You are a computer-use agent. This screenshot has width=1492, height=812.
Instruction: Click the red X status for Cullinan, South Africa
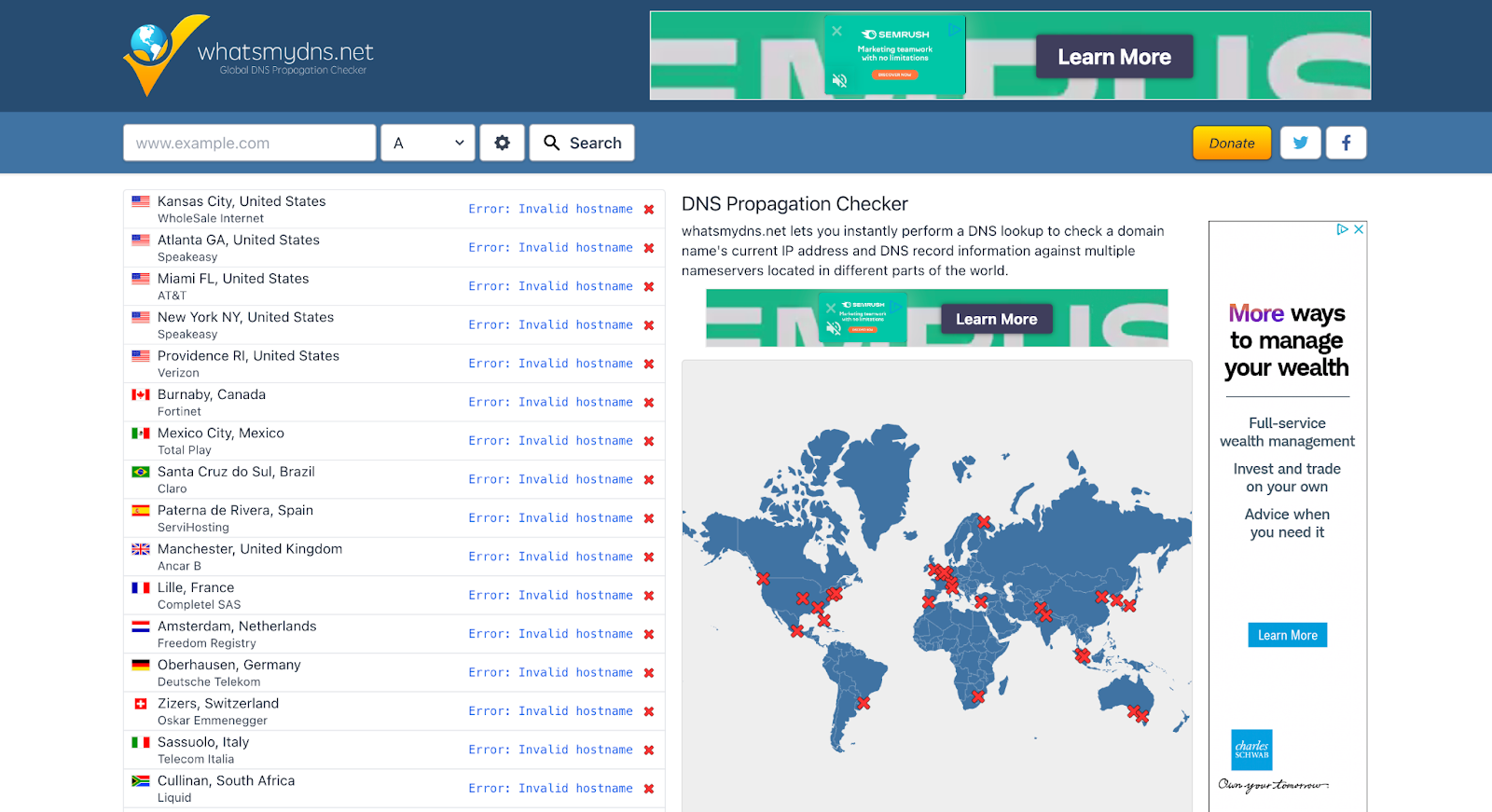coord(649,789)
